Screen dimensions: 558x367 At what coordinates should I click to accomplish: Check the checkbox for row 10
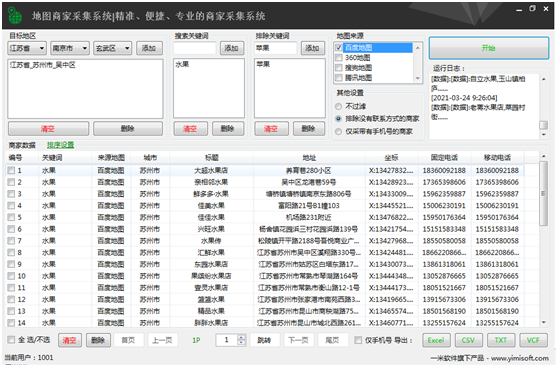[11, 276]
